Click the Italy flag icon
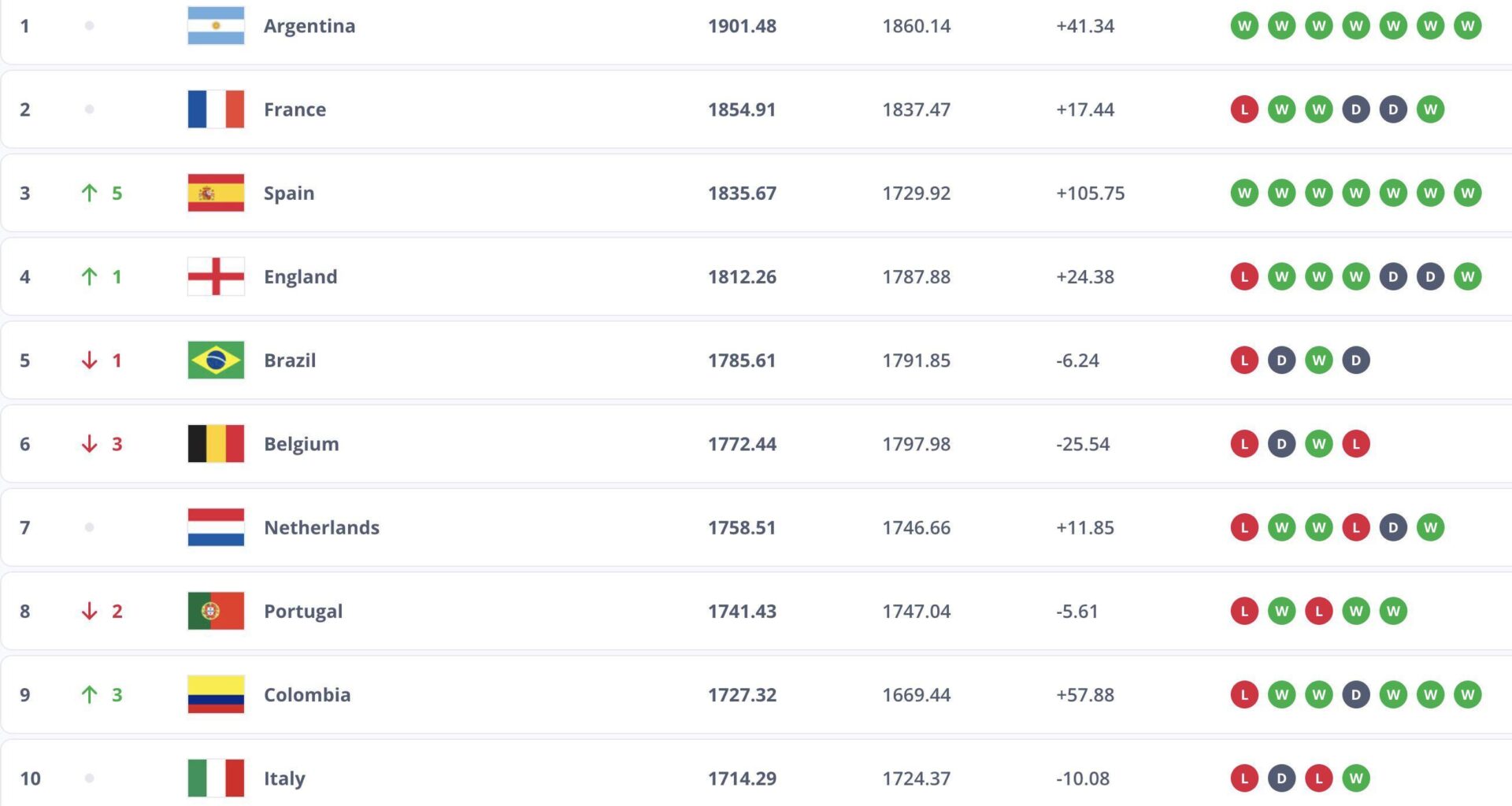 [x=216, y=778]
